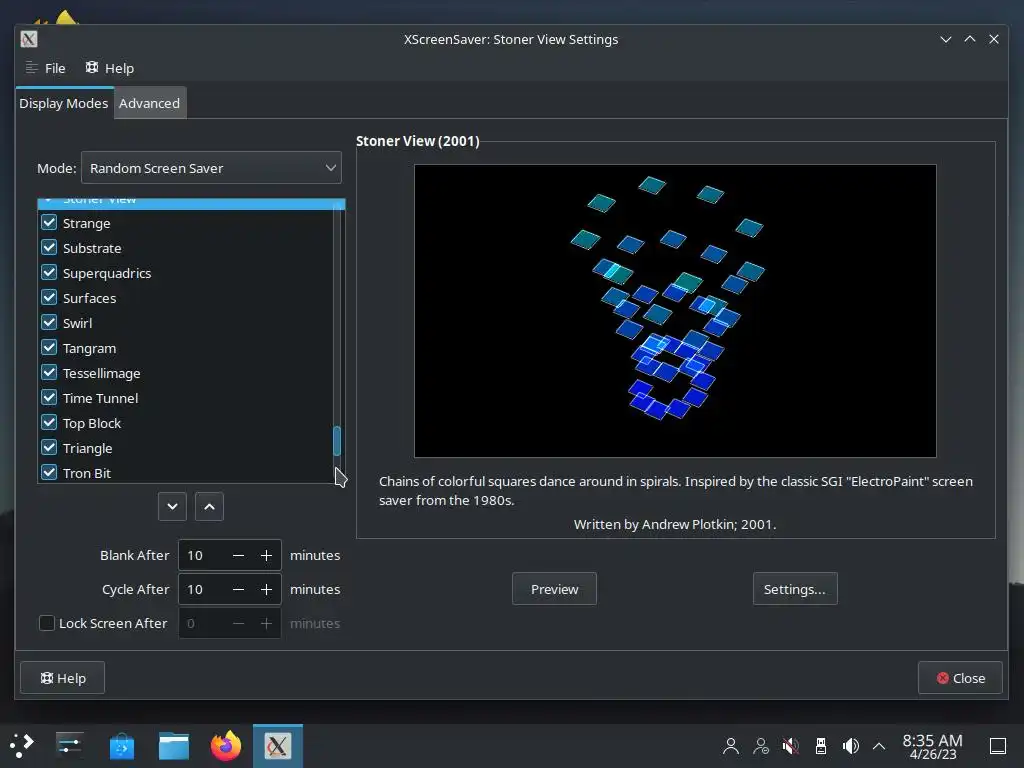Uncheck the Superquadrics checkbox
Viewport: 1024px width, 768px height.
[49, 272]
